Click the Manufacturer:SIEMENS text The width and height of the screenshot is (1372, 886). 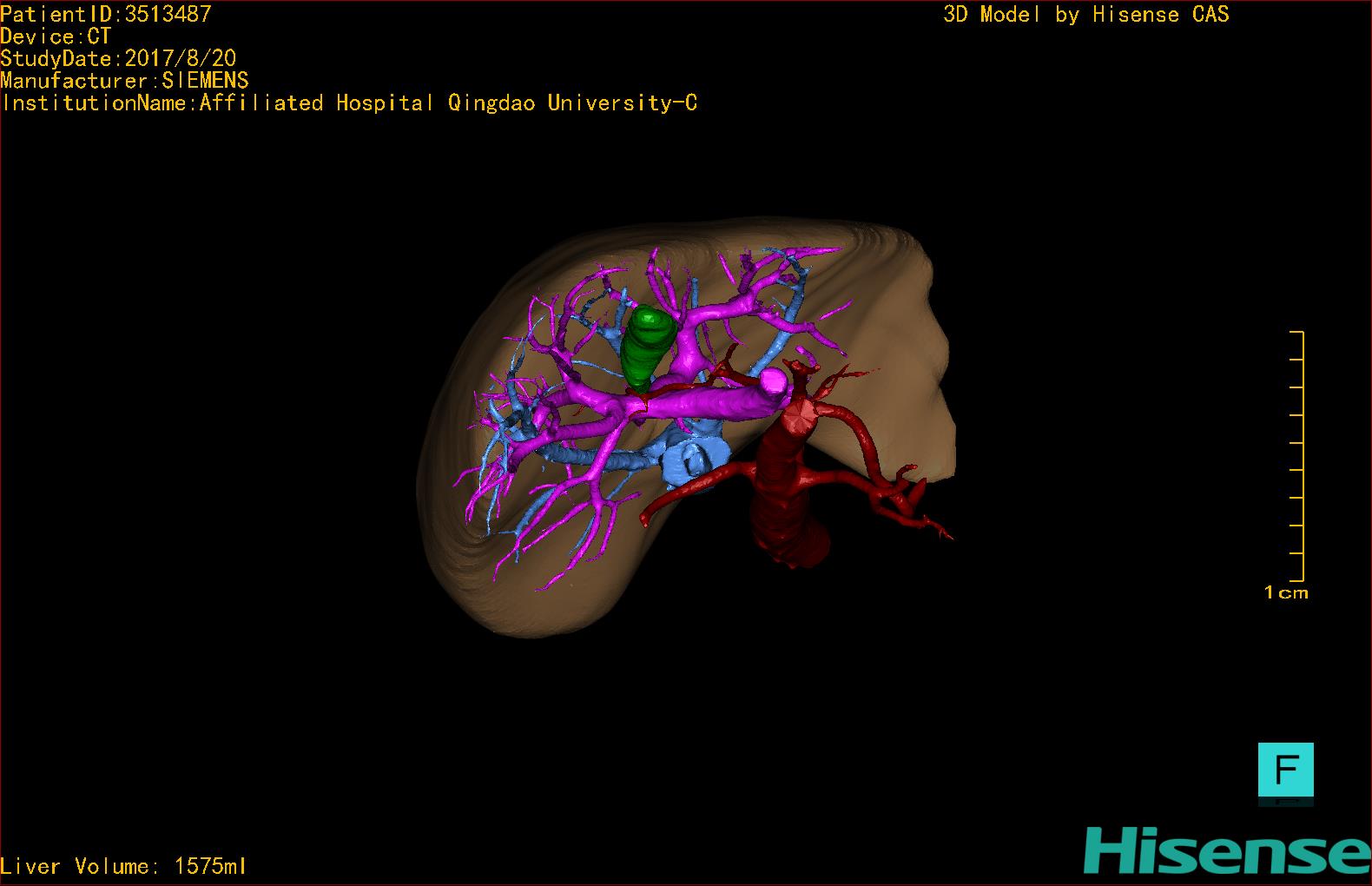click(124, 81)
